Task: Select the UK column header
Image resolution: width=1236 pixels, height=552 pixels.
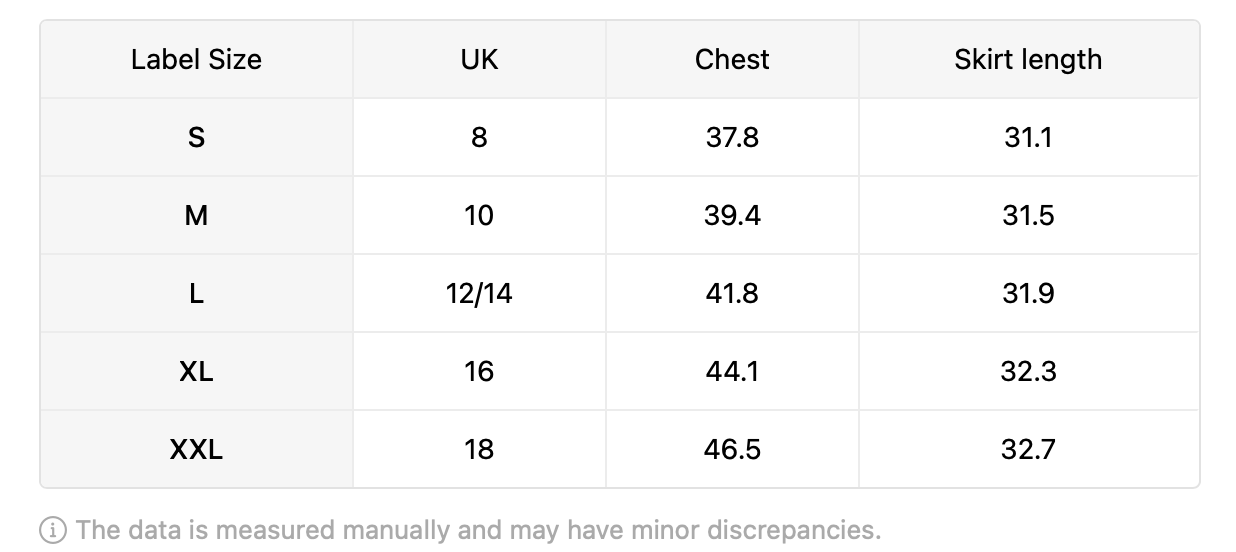Action: (479, 59)
